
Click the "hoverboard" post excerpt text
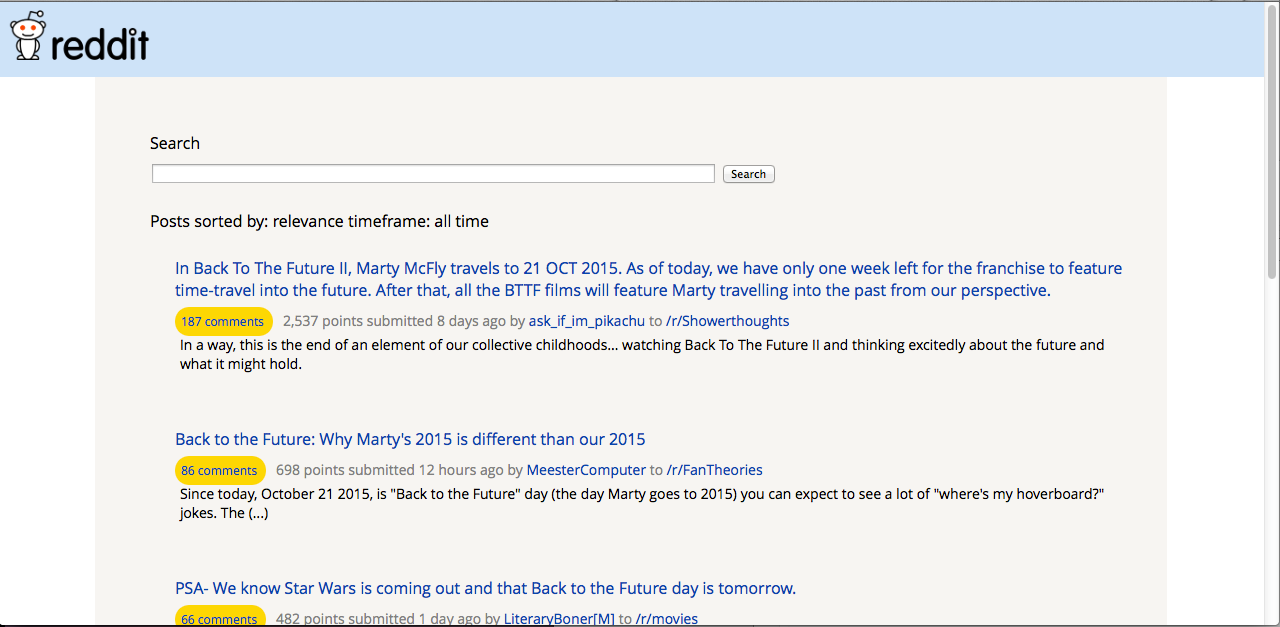point(642,504)
